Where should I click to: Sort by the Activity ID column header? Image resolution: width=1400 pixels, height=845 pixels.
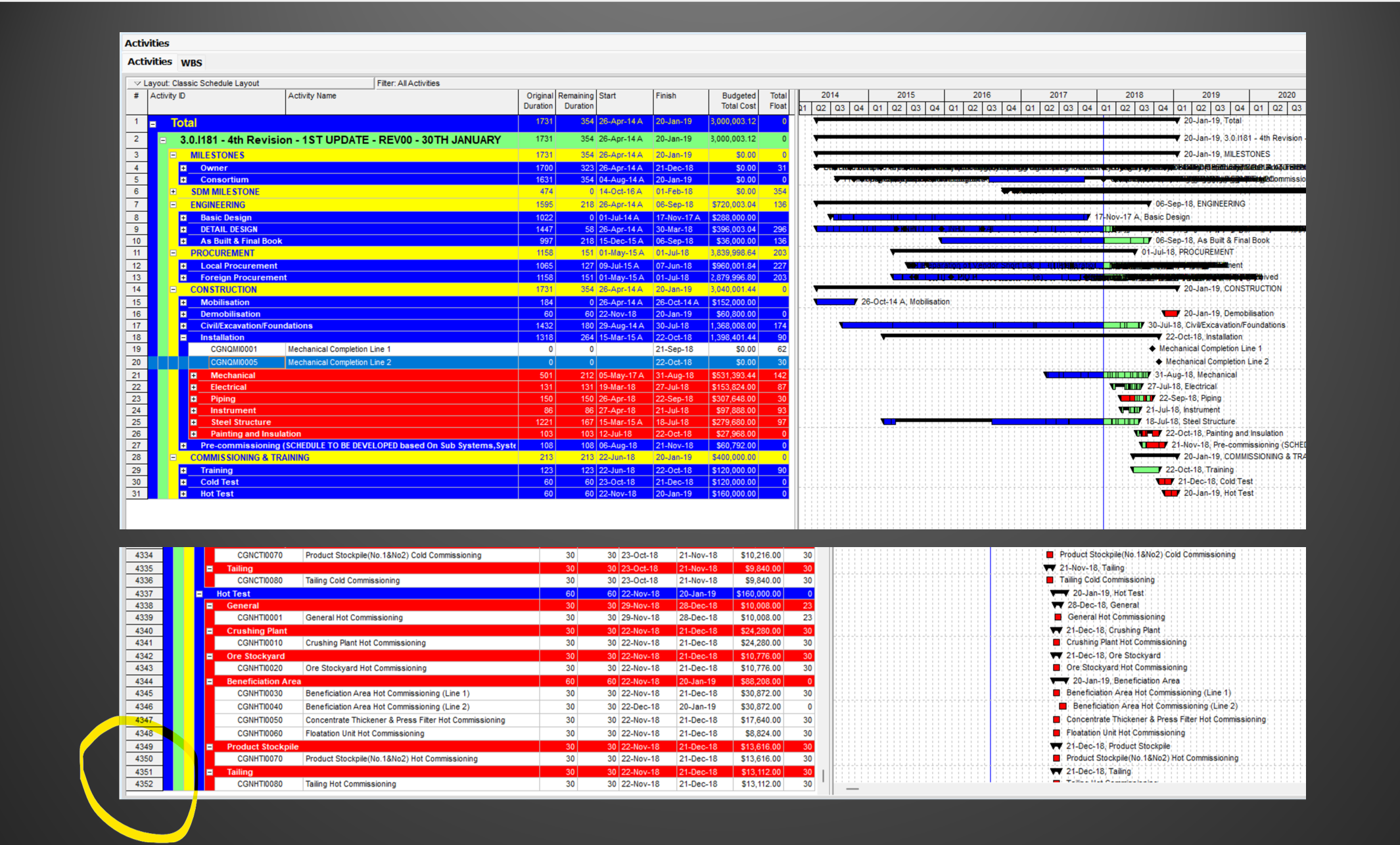[216, 101]
